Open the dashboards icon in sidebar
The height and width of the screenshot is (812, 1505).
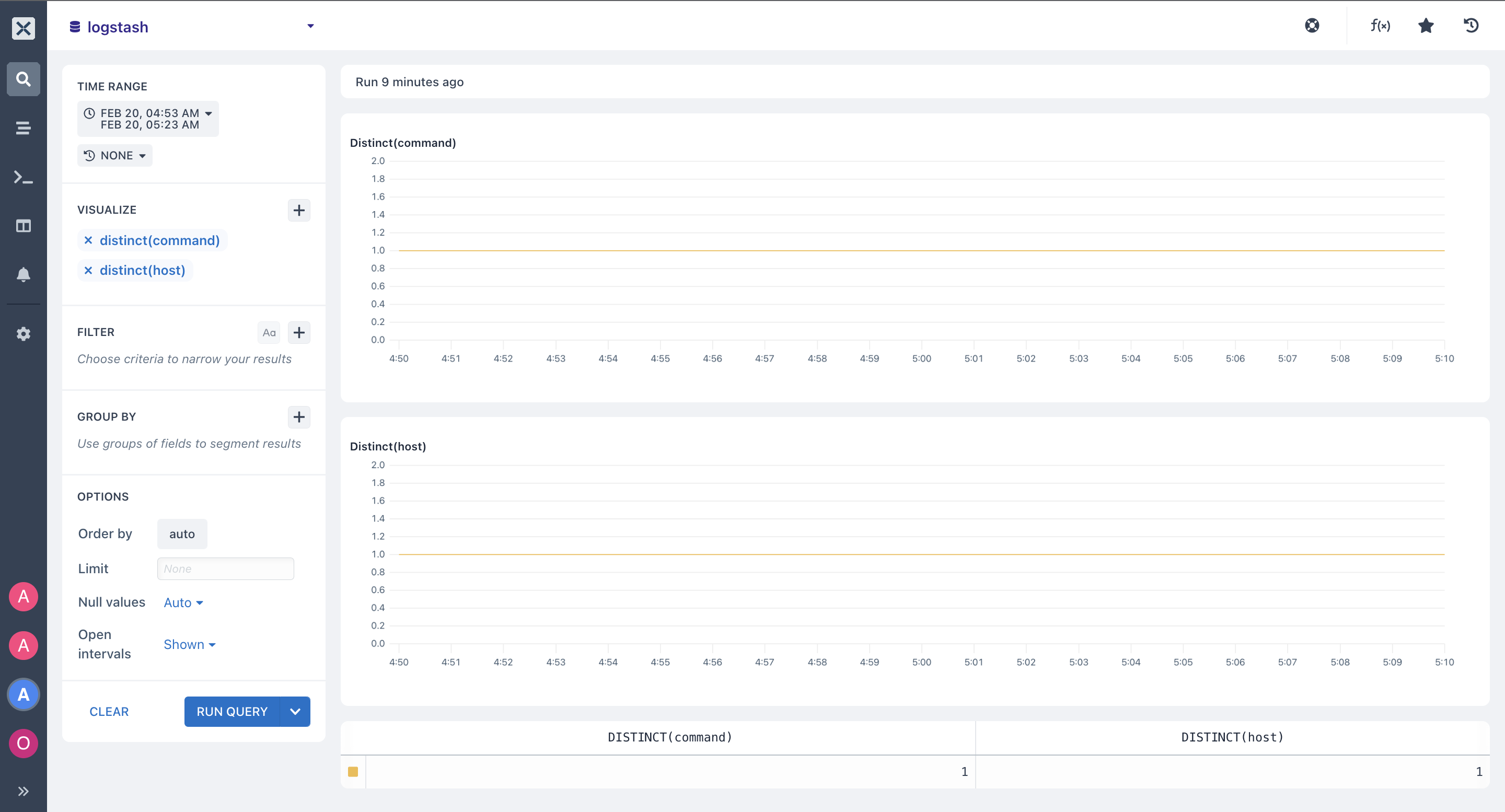tap(24, 226)
